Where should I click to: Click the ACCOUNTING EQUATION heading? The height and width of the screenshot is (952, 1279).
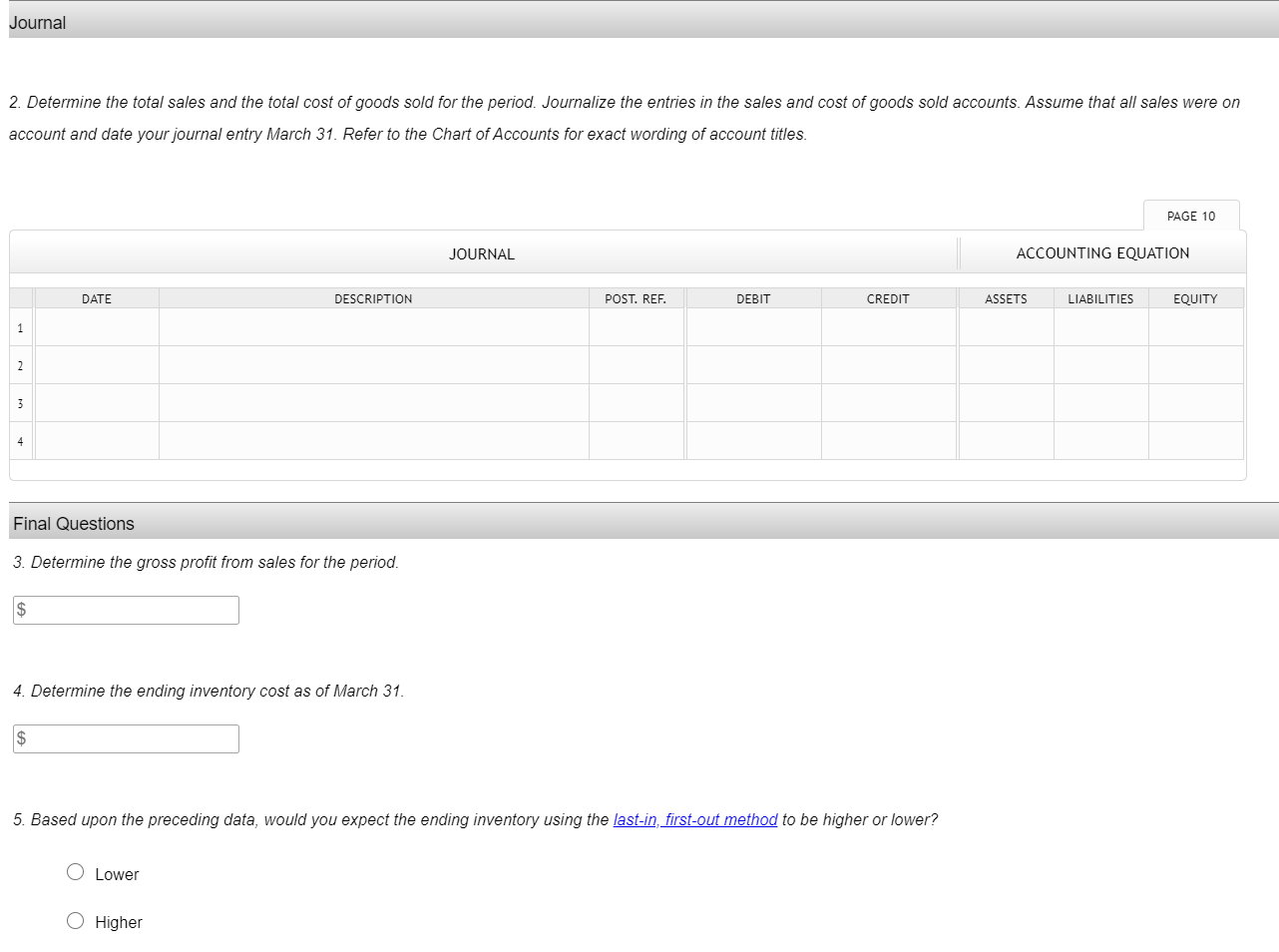[x=1102, y=253]
